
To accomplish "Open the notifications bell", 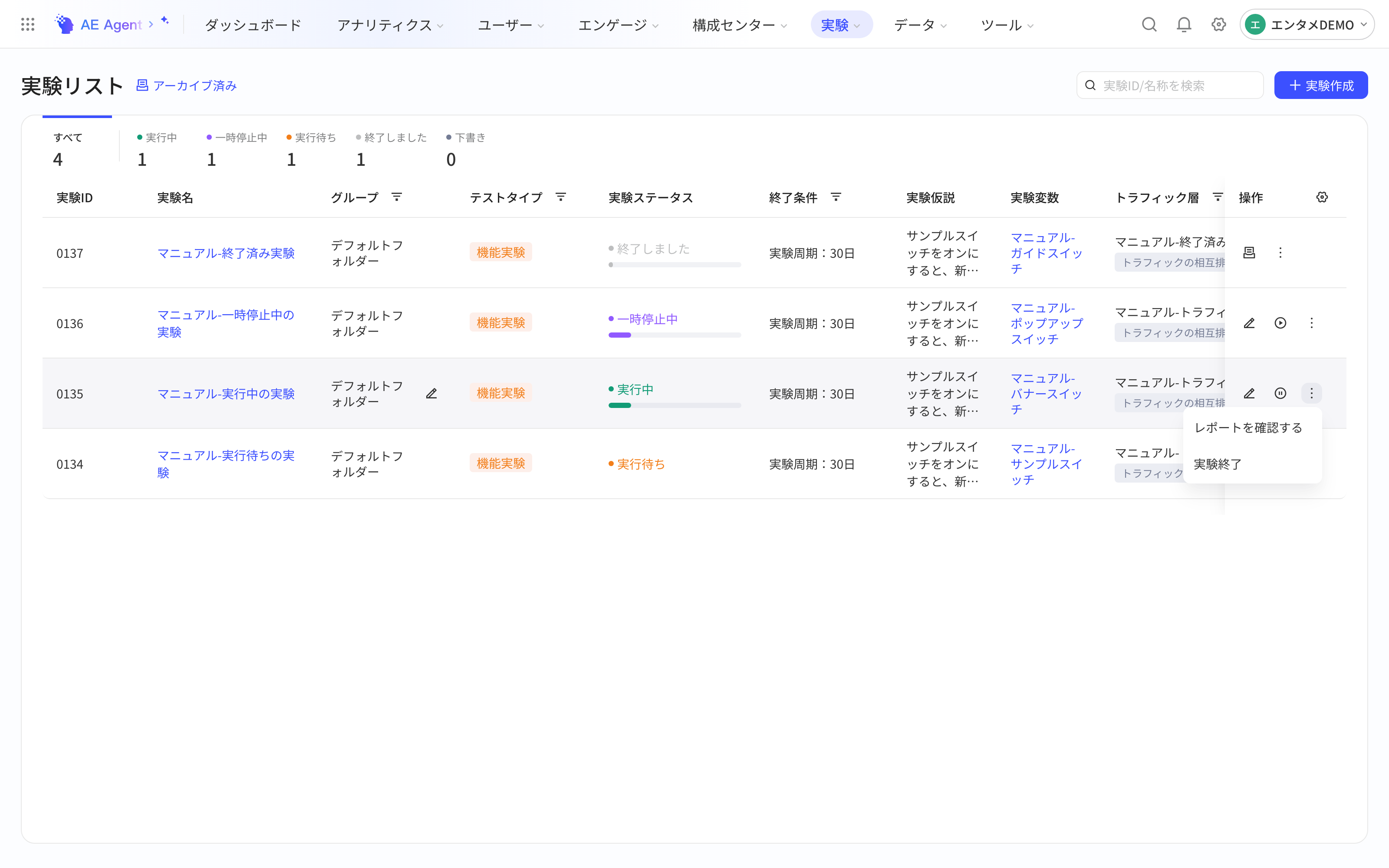I will (1184, 25).
